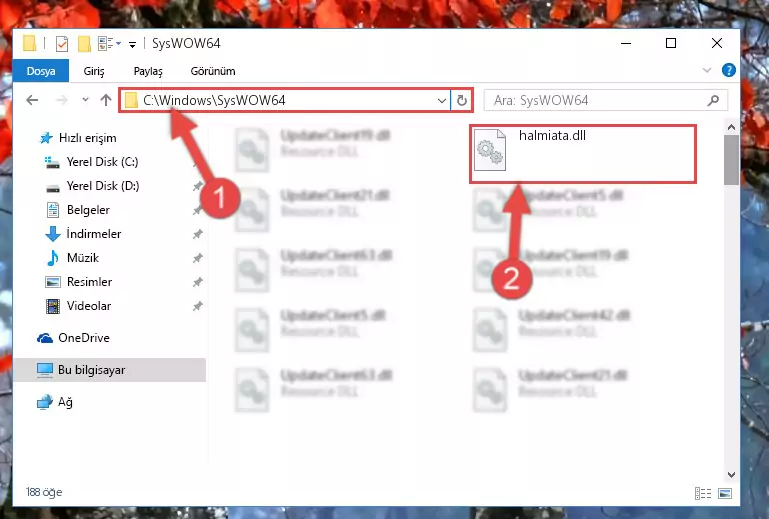Select OneDrive in navigation pane
The height and width of the screenshot is (519, 769).
click(x=73, y=338)
